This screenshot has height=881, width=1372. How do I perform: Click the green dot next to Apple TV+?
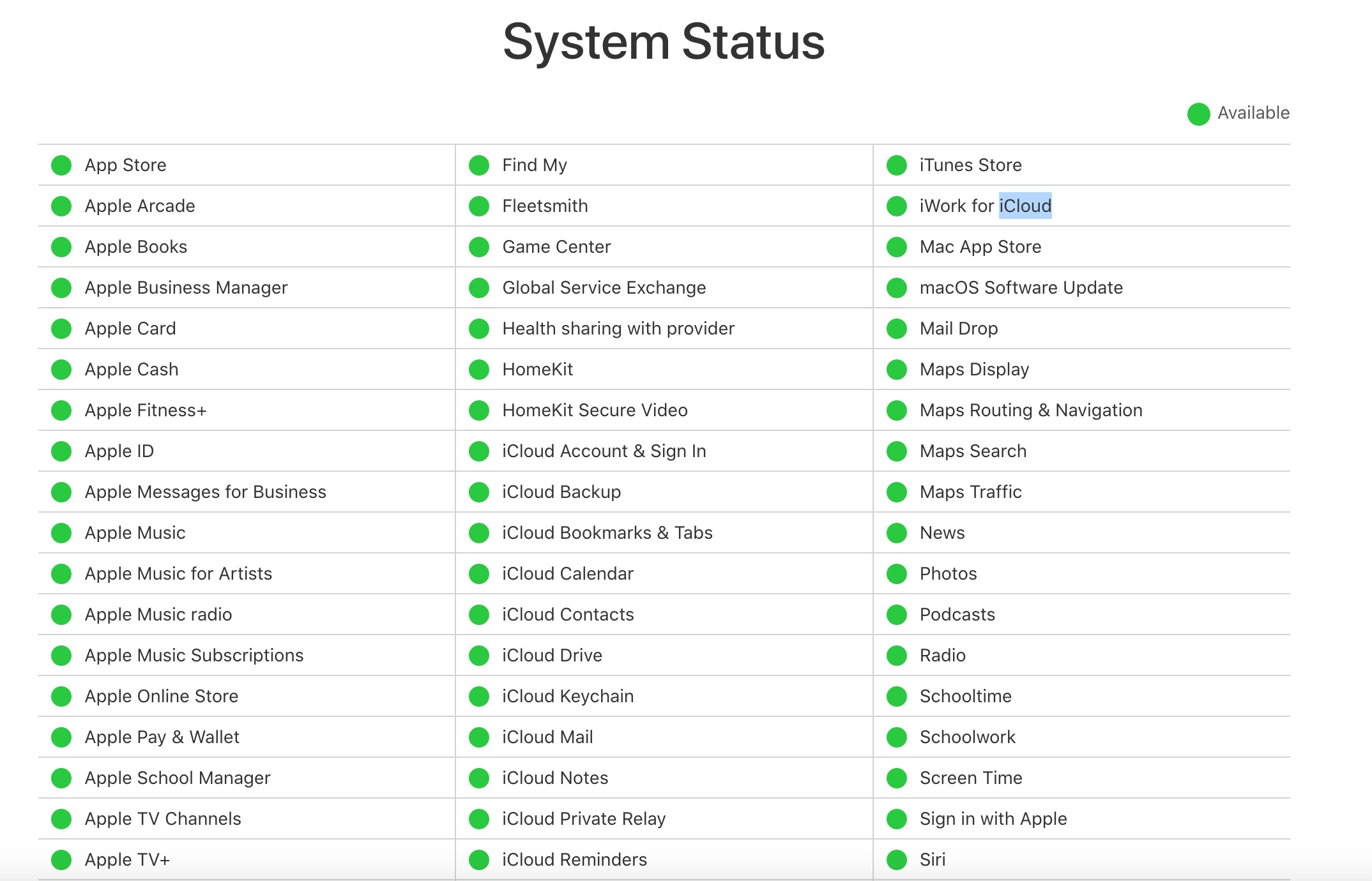pos(61,860)
